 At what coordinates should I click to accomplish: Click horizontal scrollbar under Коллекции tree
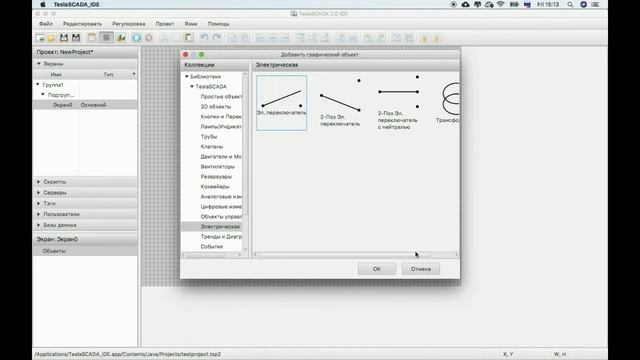pos(212,255)
